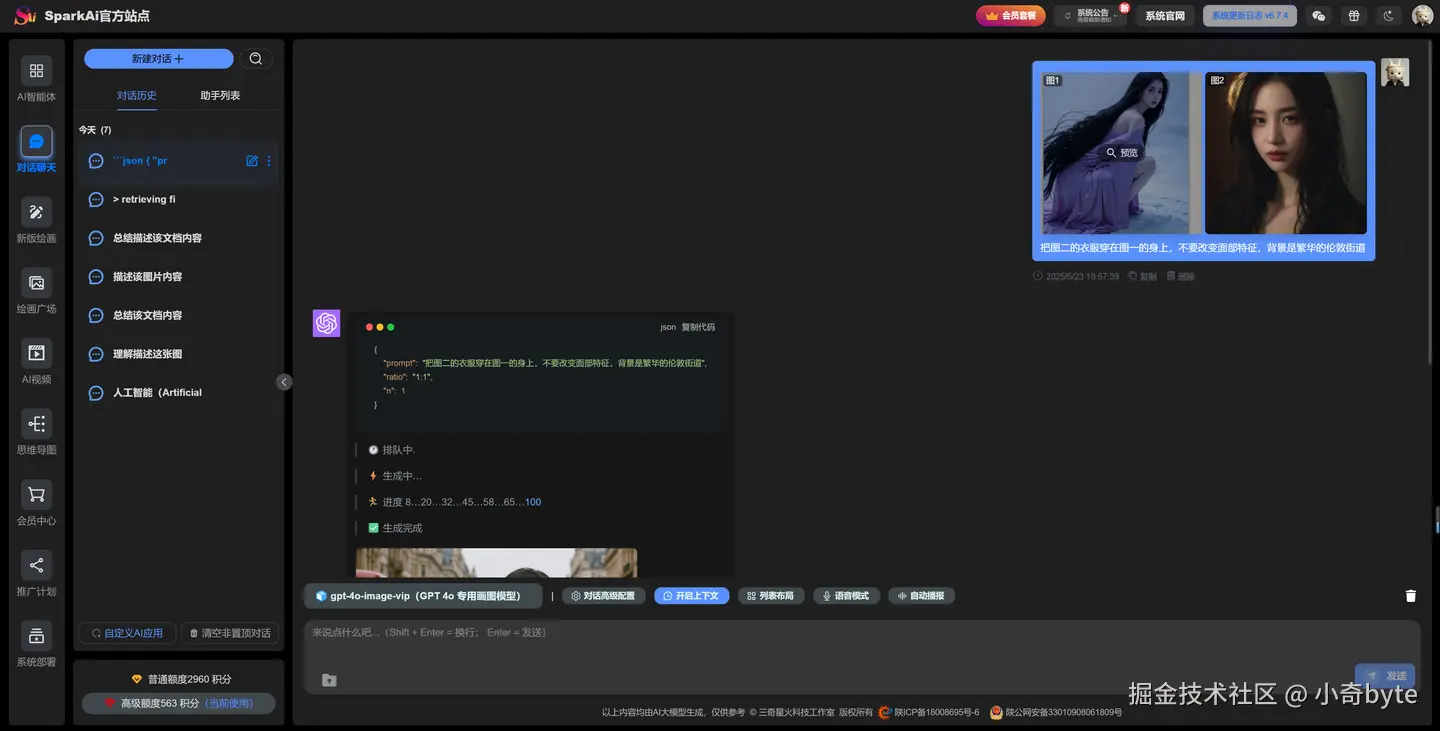Toggle dark mode moon icon
Screen dimensions: 1440x731
[1388, 16]
